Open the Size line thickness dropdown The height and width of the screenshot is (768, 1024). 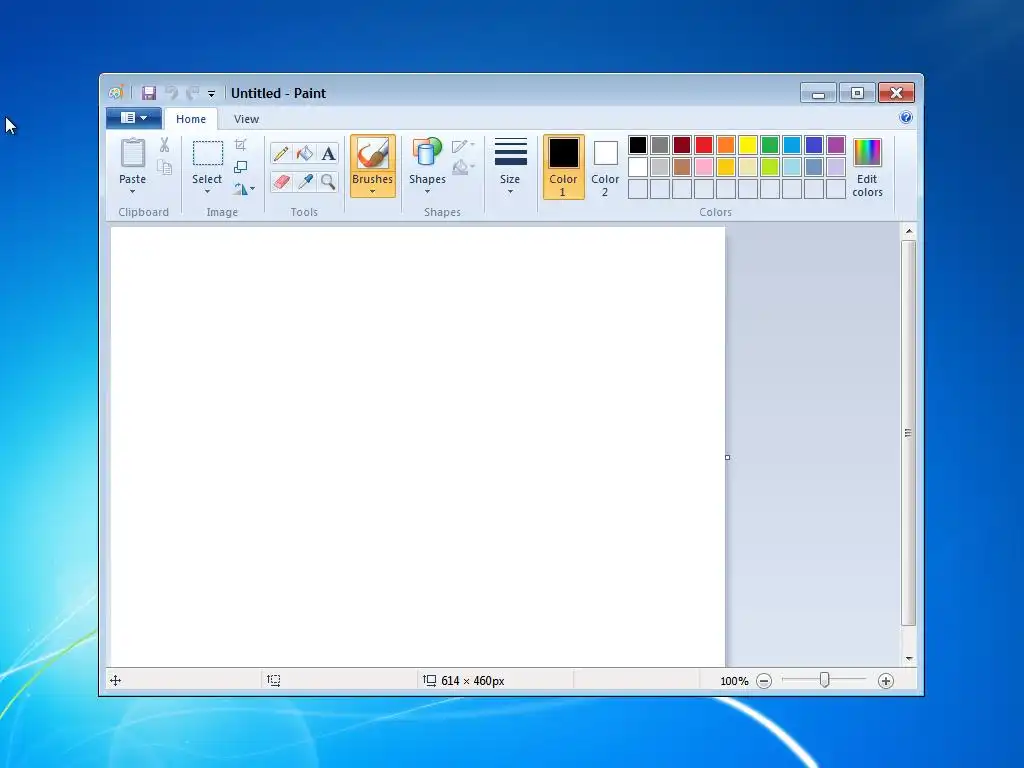pos(510,167)
